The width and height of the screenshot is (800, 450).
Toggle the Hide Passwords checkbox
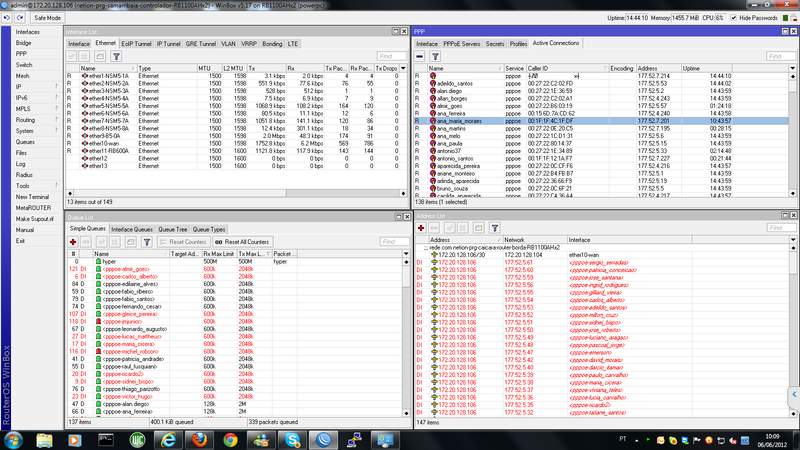[x=734, y=18]
